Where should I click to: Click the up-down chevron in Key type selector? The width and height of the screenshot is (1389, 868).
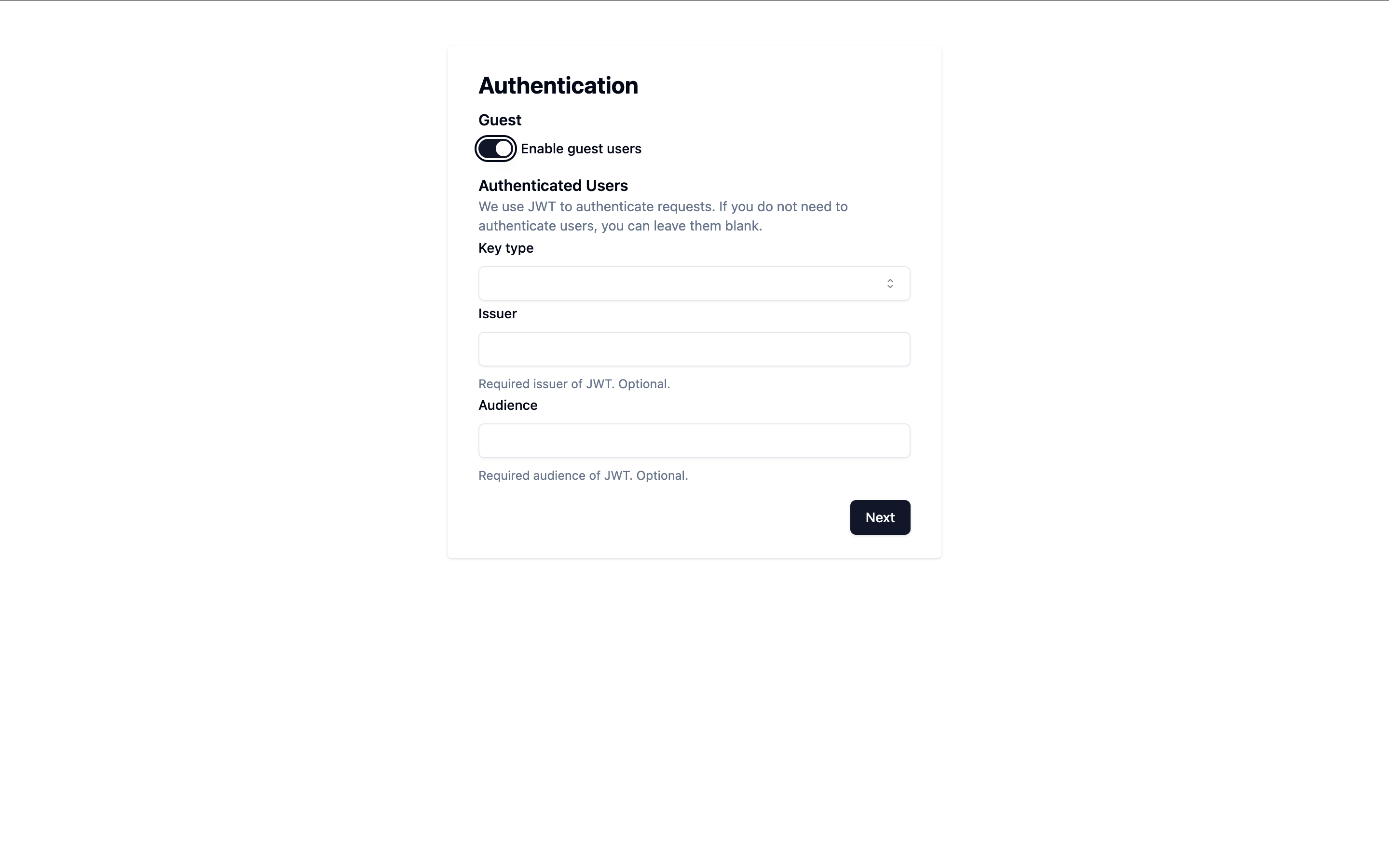[890, 283]
